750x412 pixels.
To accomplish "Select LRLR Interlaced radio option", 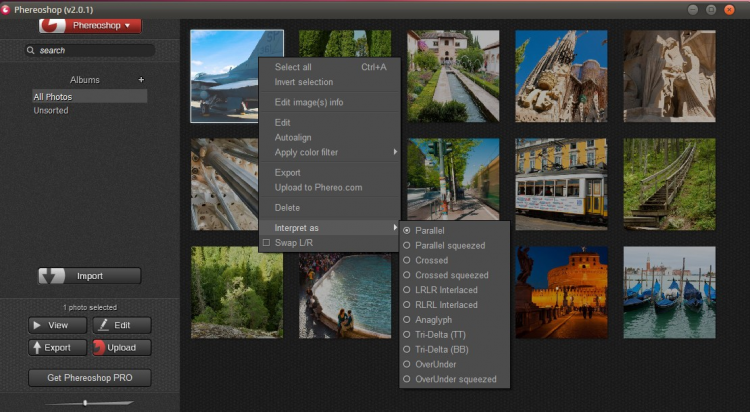I will 407,290.
